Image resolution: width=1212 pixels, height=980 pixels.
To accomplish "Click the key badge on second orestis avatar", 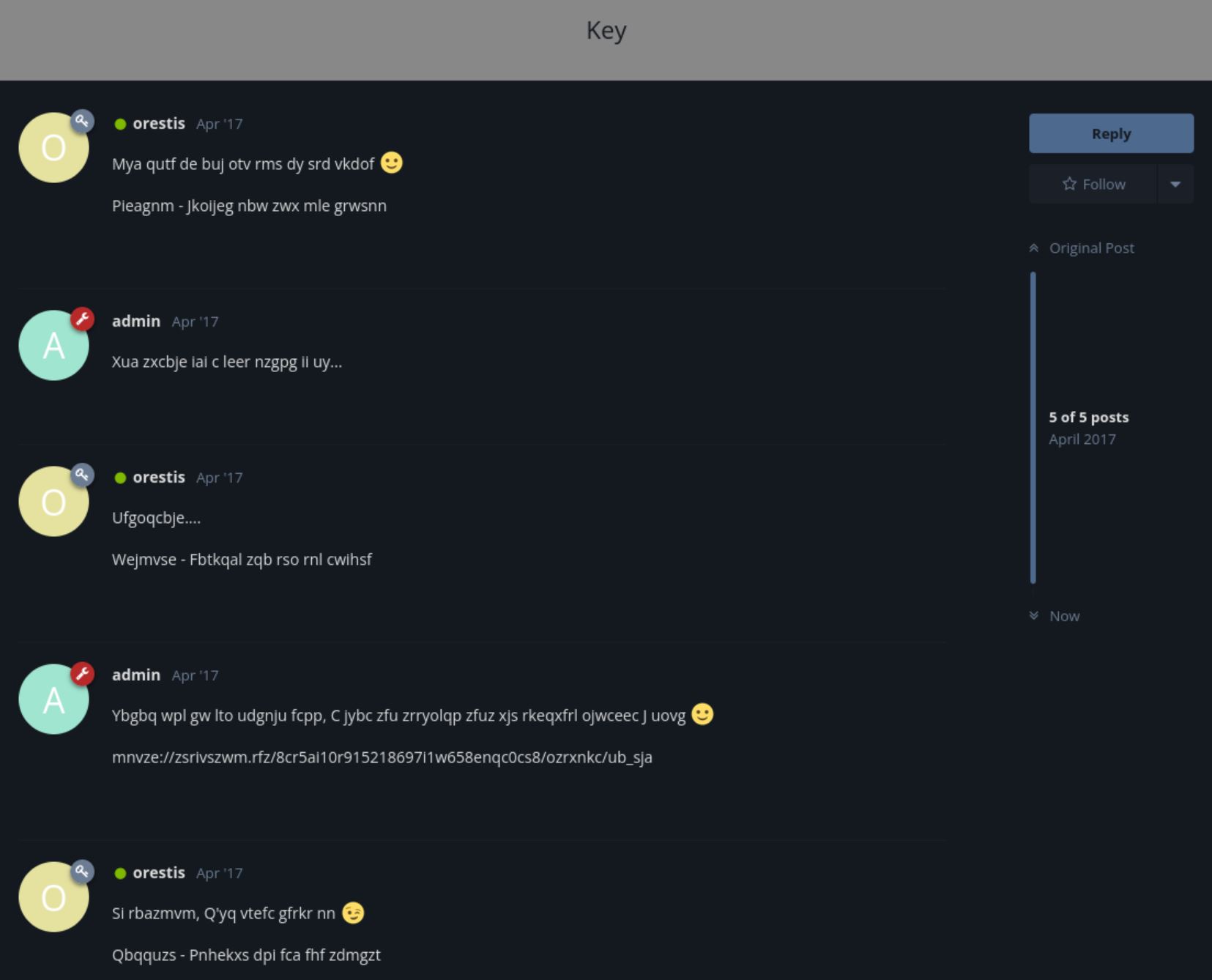I will [x=82, y=475].
